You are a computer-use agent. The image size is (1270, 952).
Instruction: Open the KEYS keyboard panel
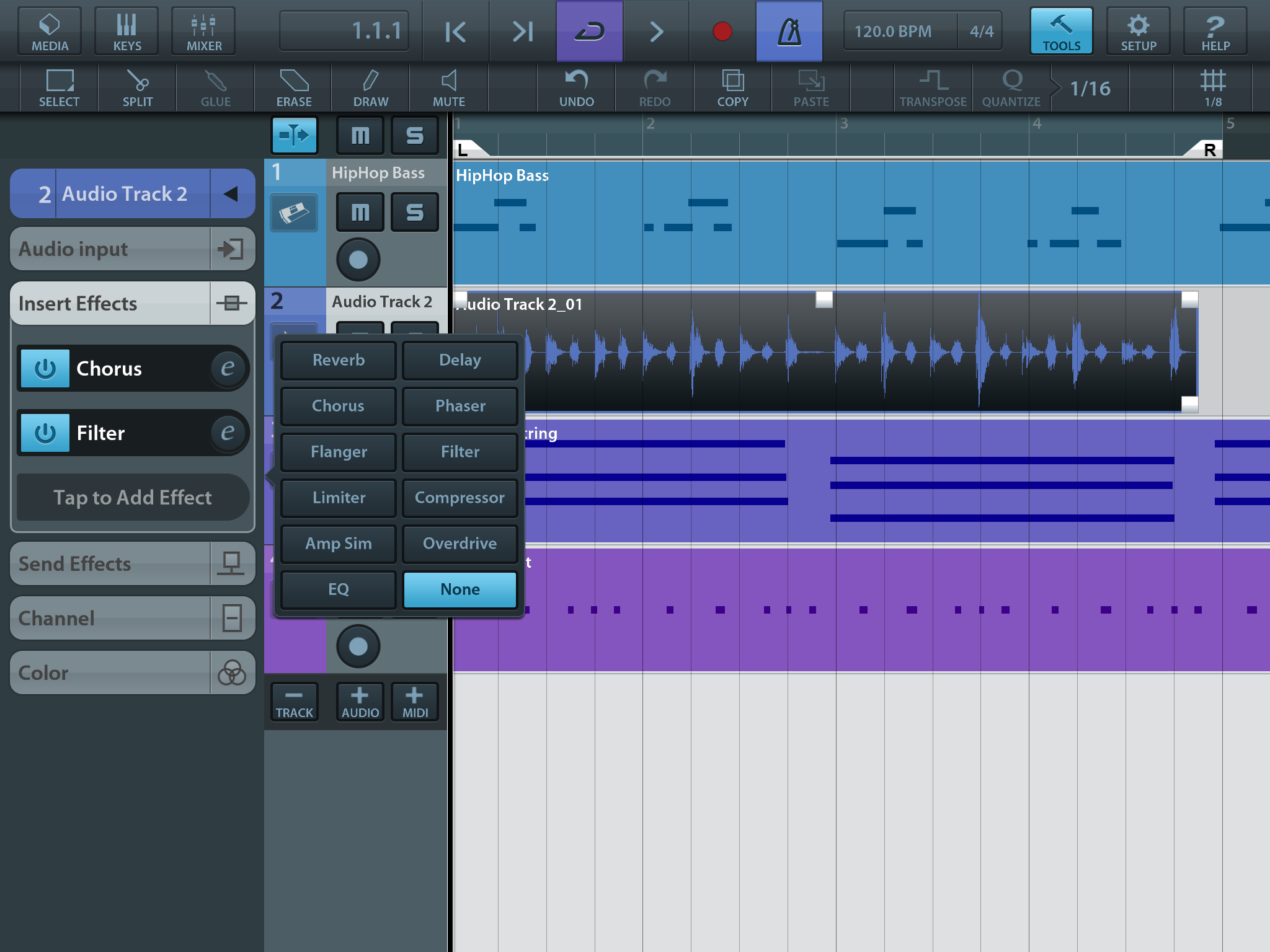pos(127,31)
